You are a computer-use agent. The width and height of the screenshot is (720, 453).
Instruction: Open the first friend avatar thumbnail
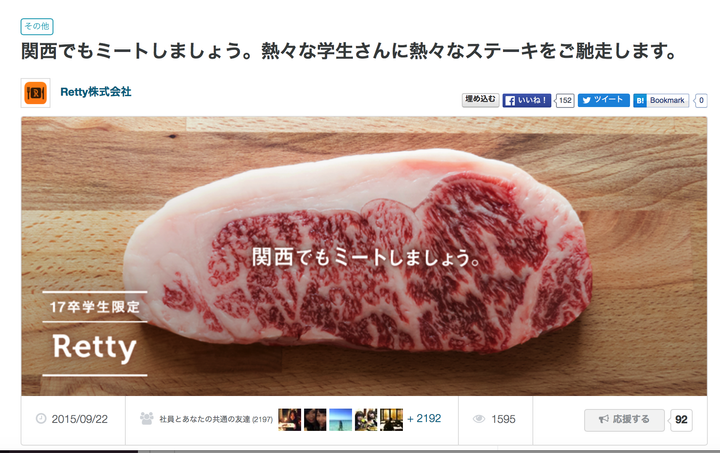(290, 419)
